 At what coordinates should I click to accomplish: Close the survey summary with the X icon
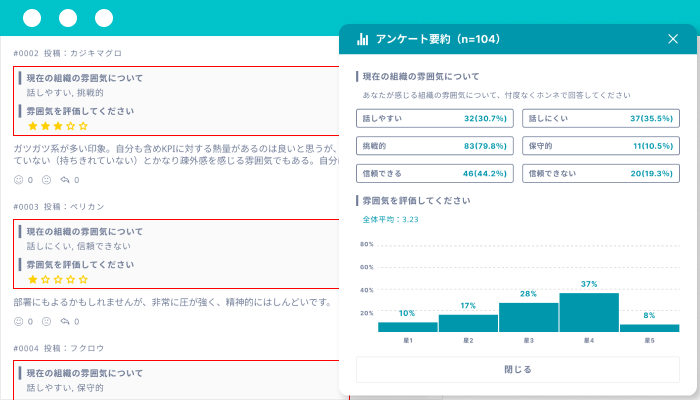coord(672,39)
